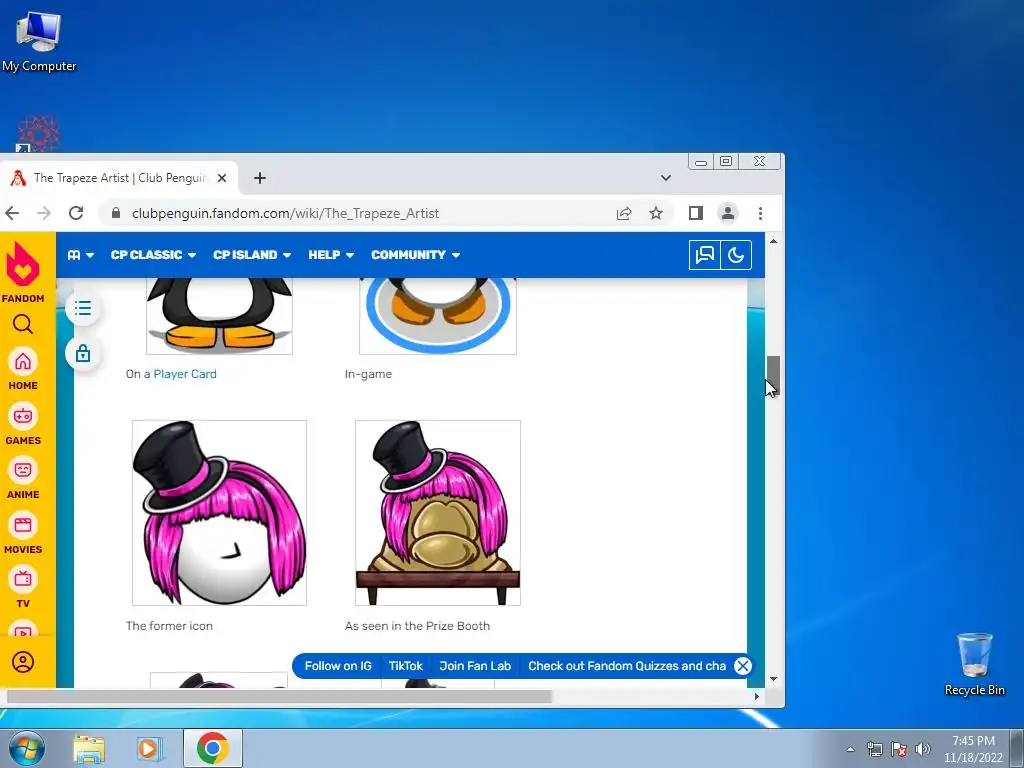The height and width of the screenshot is (768, 1024).
Task: Select The Trapeze Artist browser tab
Action: [119, 178]
